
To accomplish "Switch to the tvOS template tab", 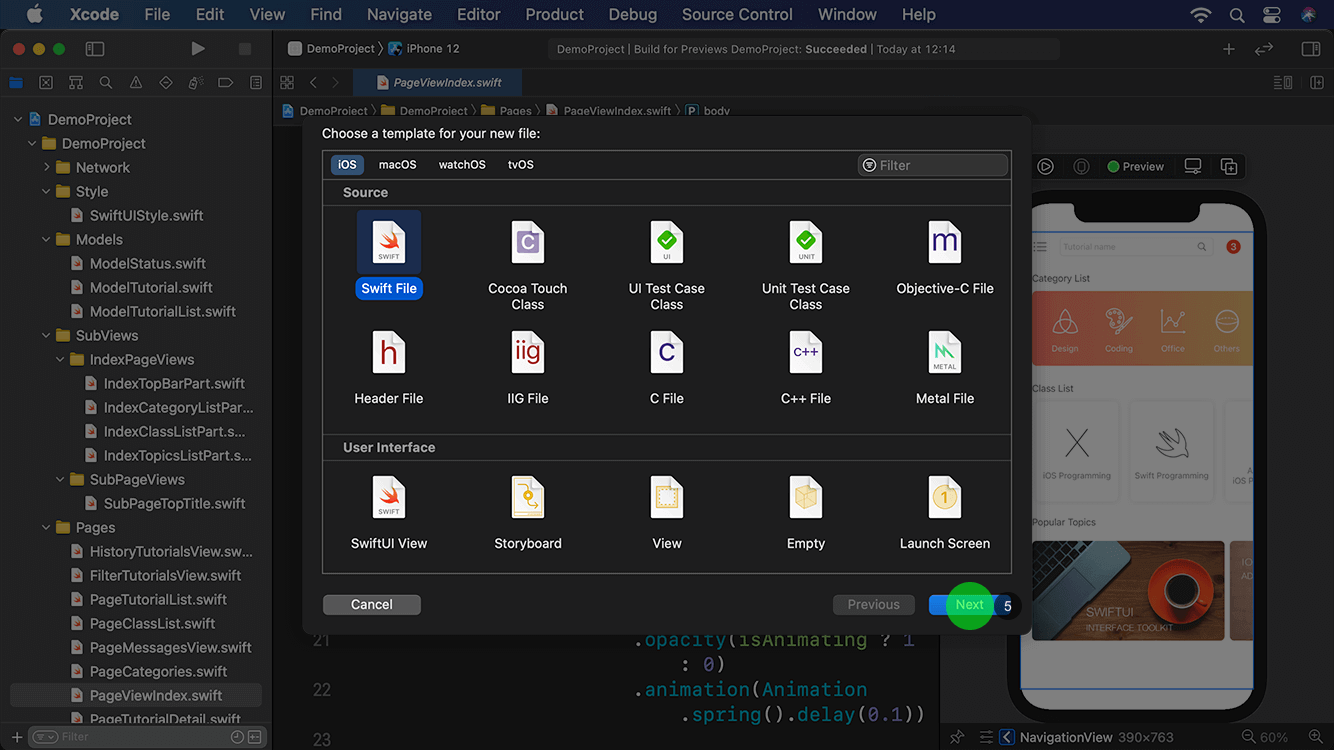I will pyautogui.click(x=520, y=165).
